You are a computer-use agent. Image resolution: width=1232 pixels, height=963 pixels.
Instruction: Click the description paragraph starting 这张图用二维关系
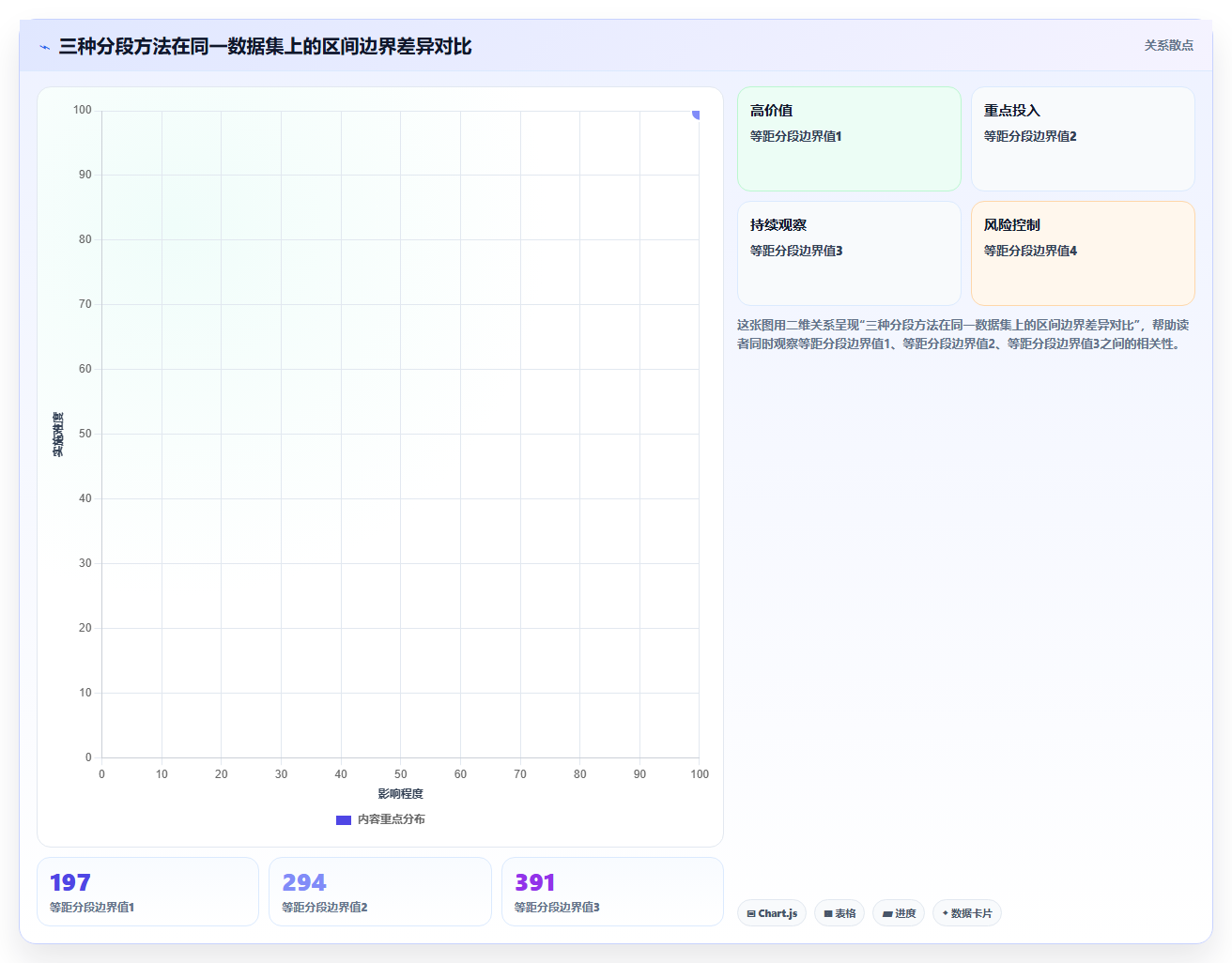[963, 334]
